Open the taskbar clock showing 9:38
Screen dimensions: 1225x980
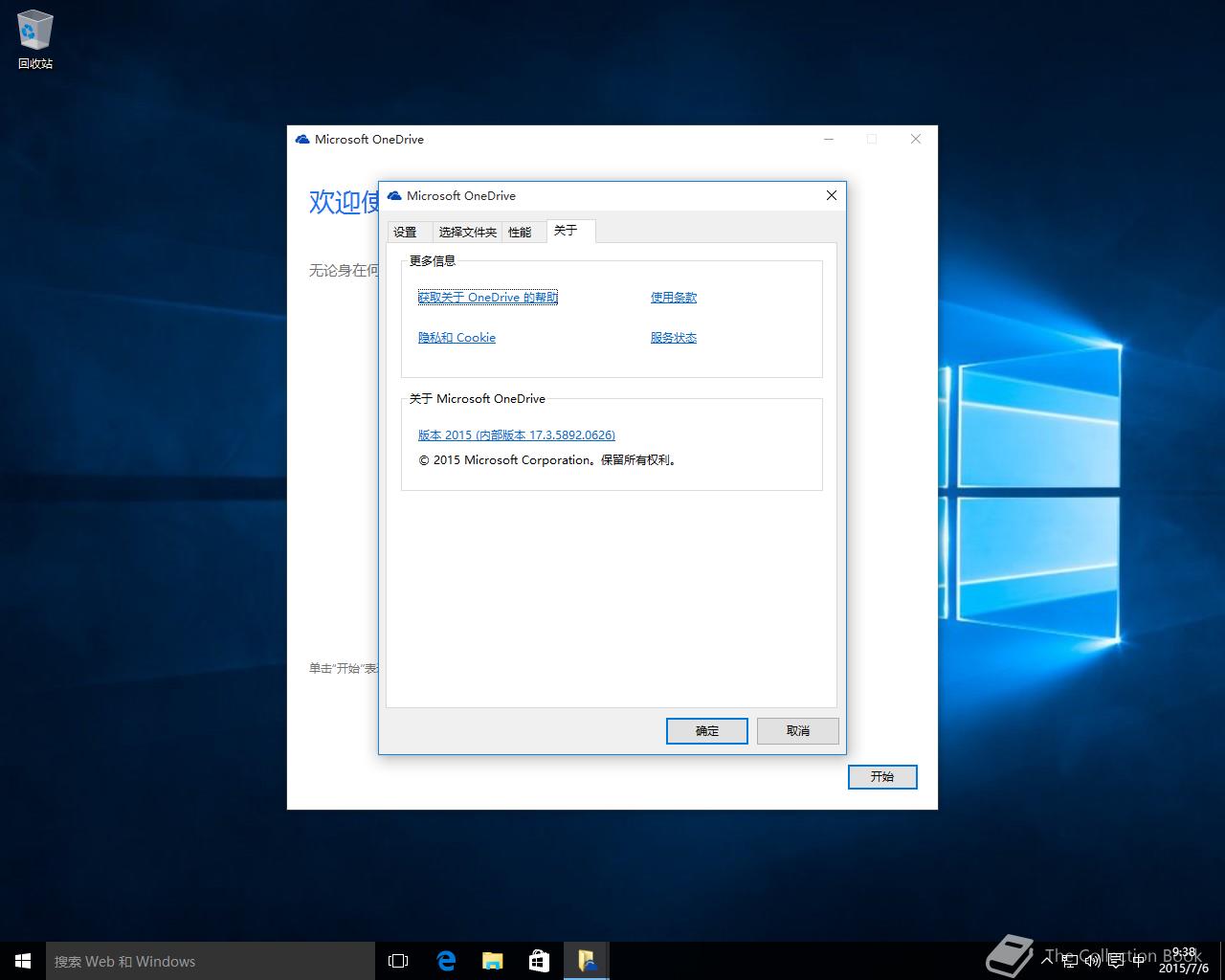[x=1184, y=961]
